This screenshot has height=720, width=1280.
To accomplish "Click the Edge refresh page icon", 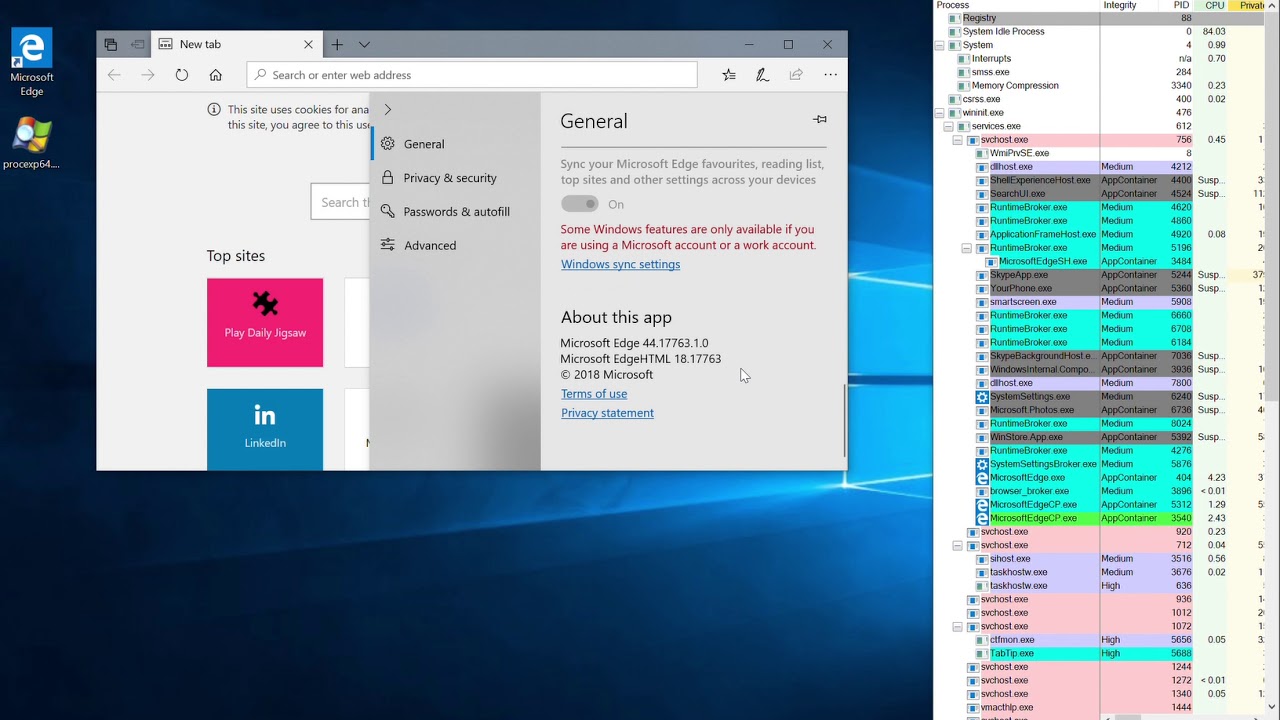I will click(x=181, y=75).
